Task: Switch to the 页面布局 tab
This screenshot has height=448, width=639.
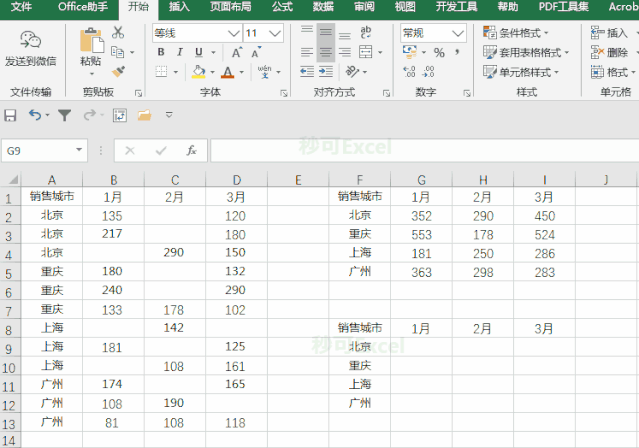Action: (231, 7)
